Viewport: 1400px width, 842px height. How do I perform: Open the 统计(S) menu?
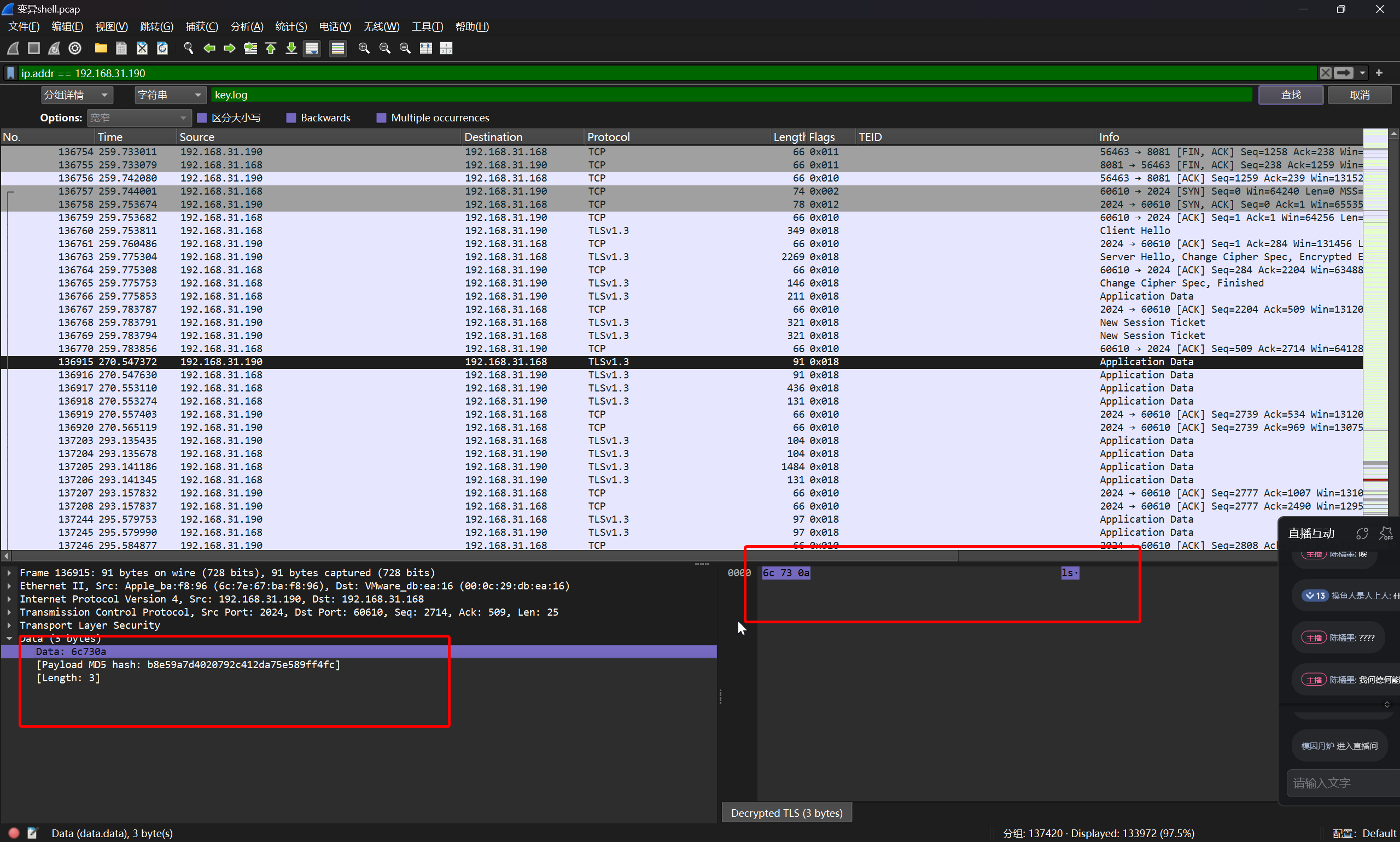(291, 27)
